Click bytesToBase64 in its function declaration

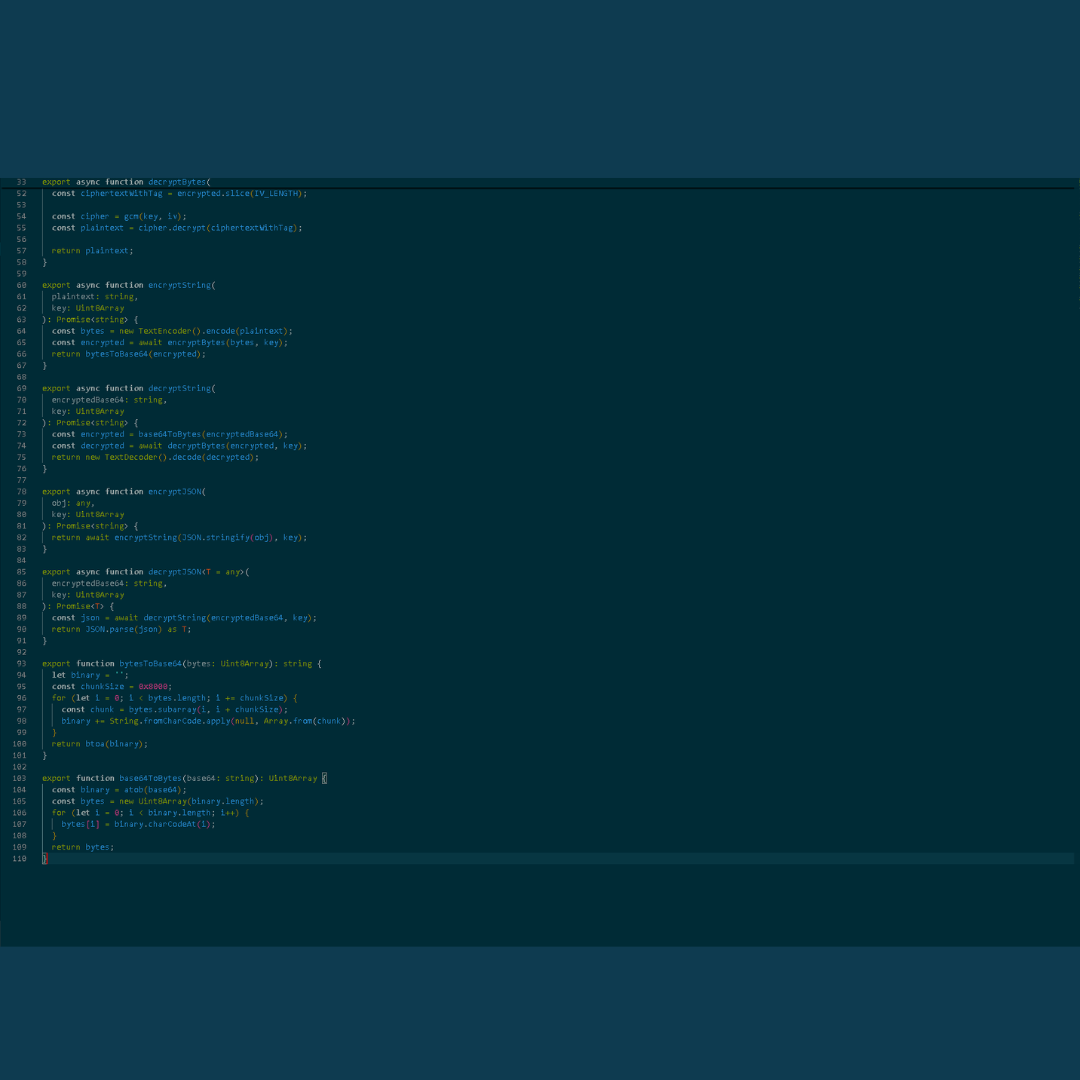[x=150, y=664]
